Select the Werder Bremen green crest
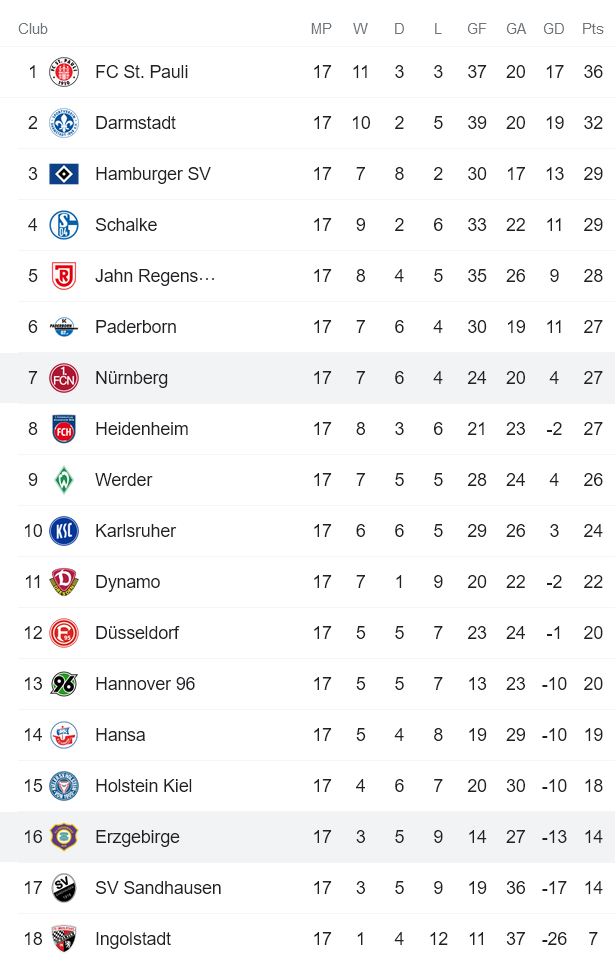615x969 pixels. 63,479
